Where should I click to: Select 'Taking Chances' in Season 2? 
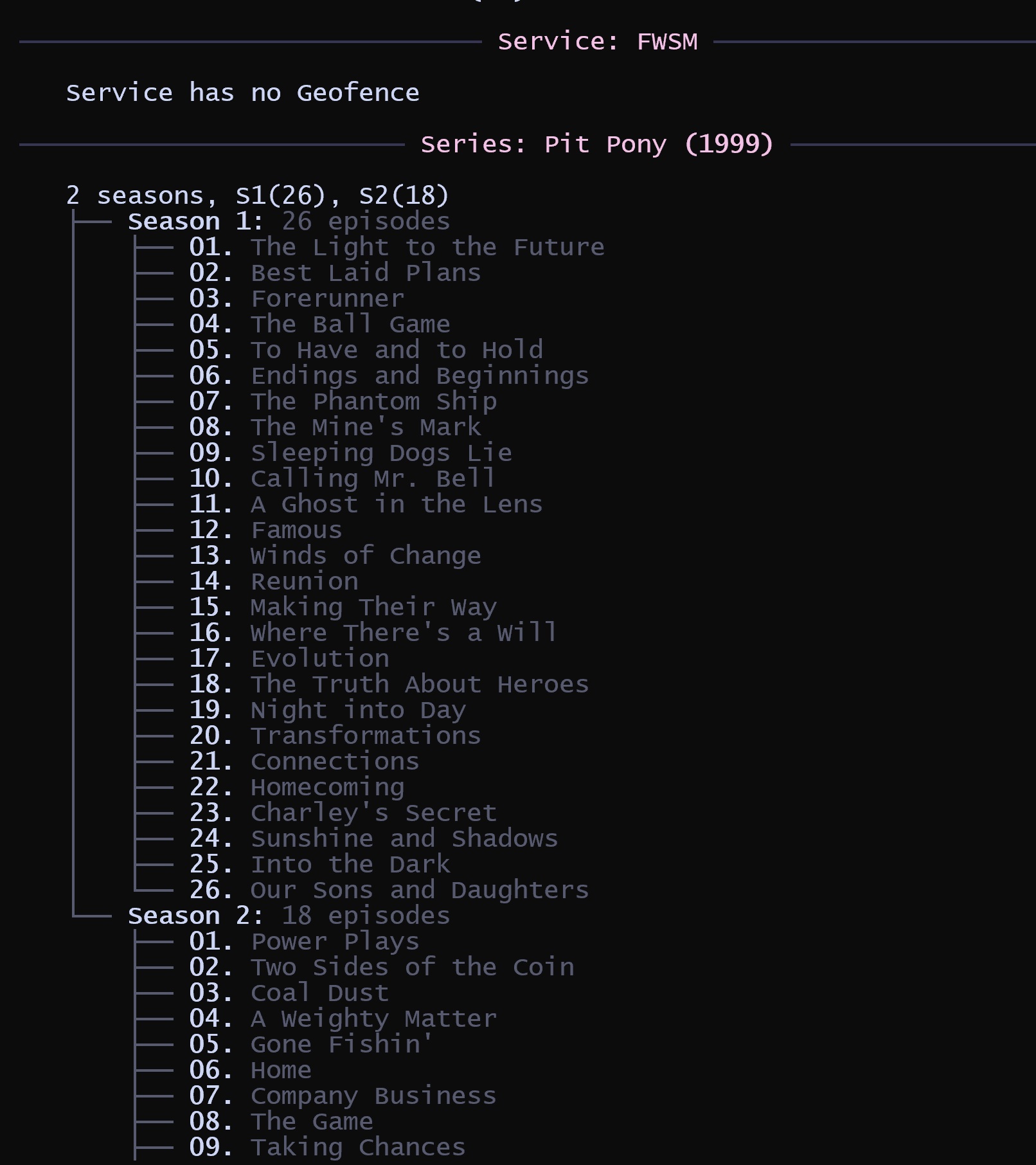[357, 1148]
